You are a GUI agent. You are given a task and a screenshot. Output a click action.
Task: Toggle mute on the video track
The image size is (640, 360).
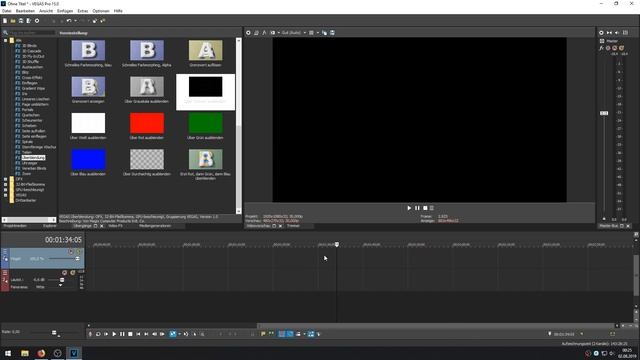pyautogui.click(x=71, y=252)
